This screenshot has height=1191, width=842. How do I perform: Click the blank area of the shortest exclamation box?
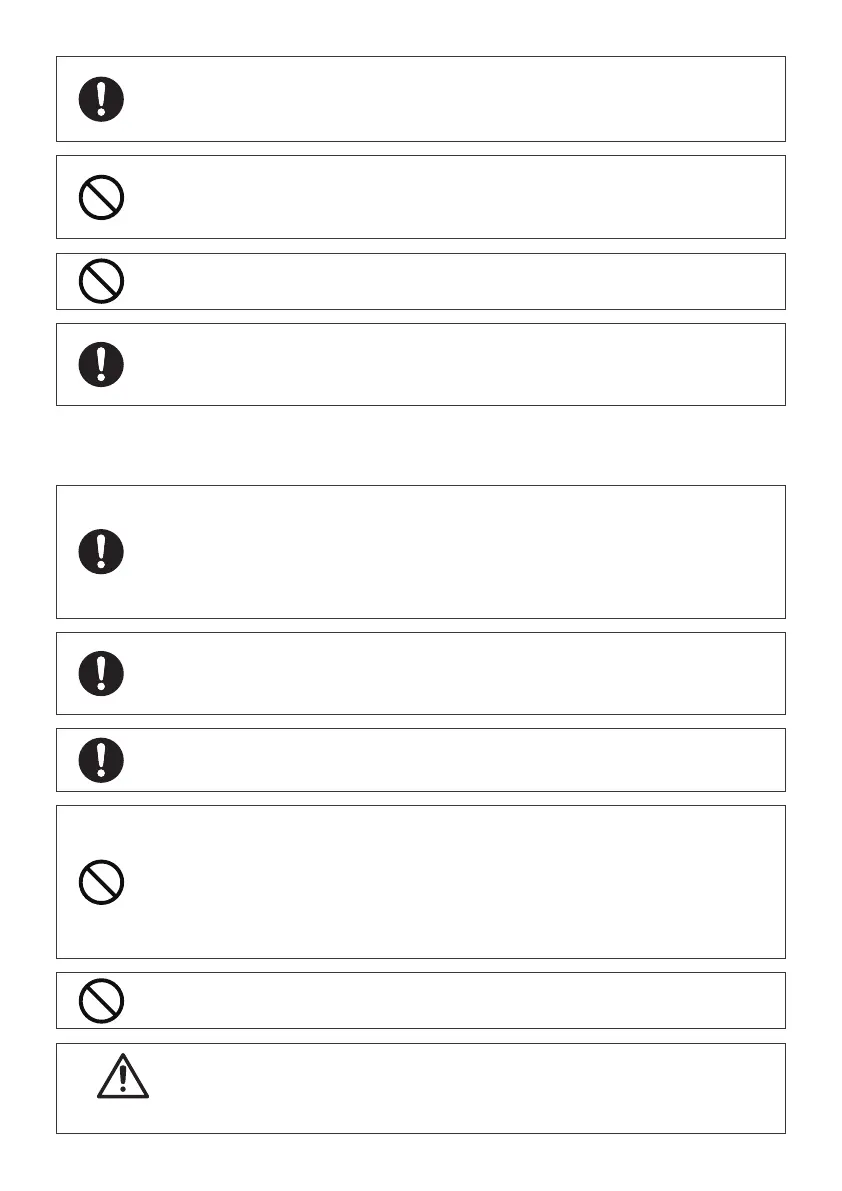click(450, 760)
